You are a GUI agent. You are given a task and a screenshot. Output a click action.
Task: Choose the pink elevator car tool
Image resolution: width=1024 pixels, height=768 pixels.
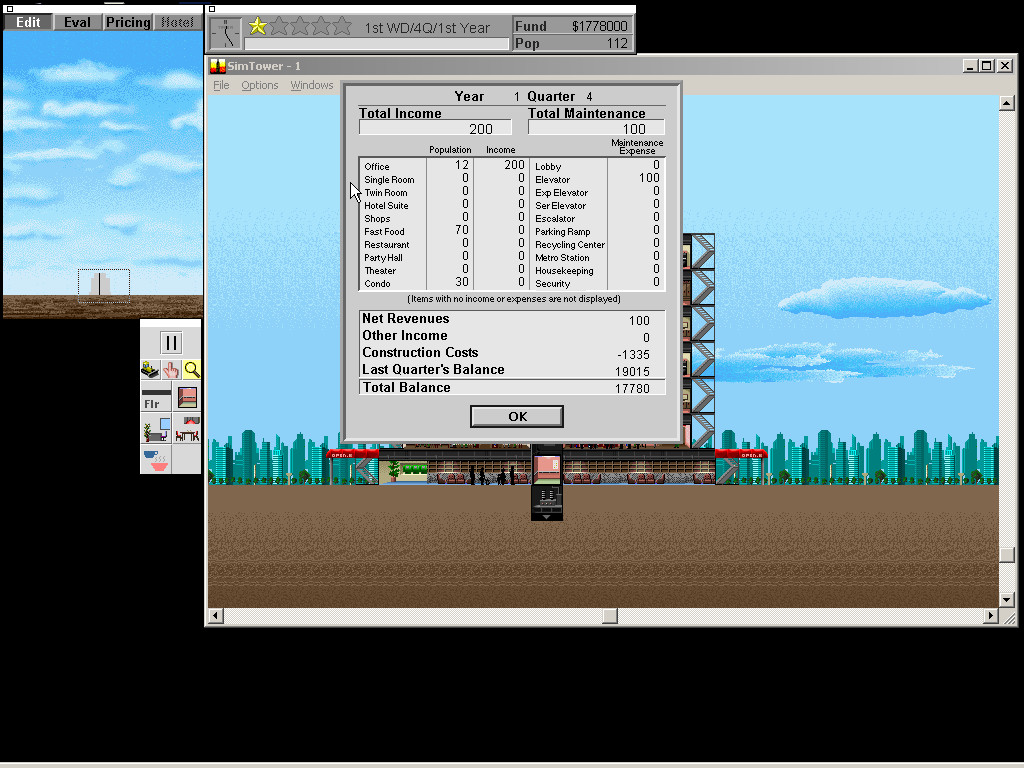click(x=187, y=397)
